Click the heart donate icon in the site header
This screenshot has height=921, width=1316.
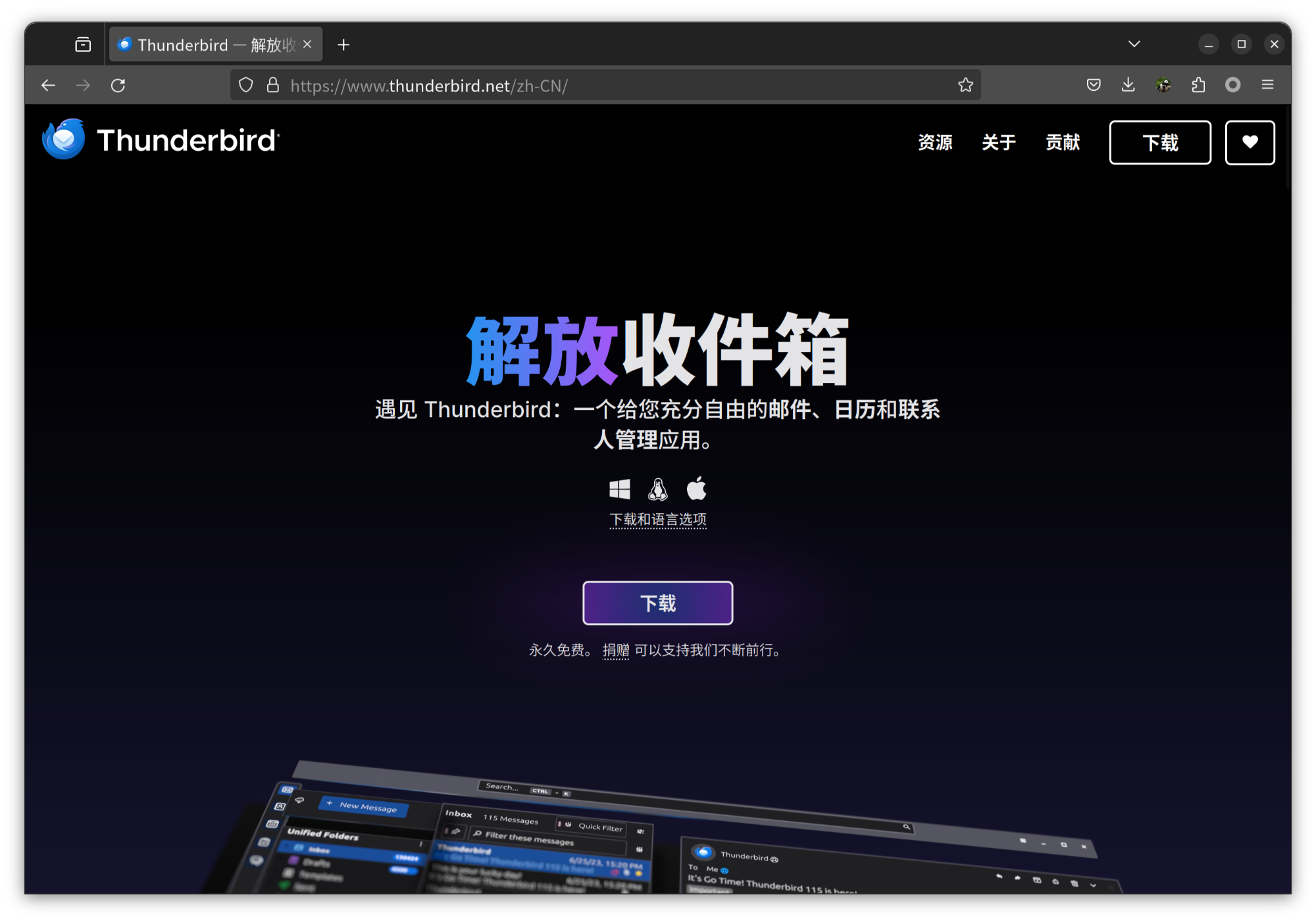coord(1250,142)
